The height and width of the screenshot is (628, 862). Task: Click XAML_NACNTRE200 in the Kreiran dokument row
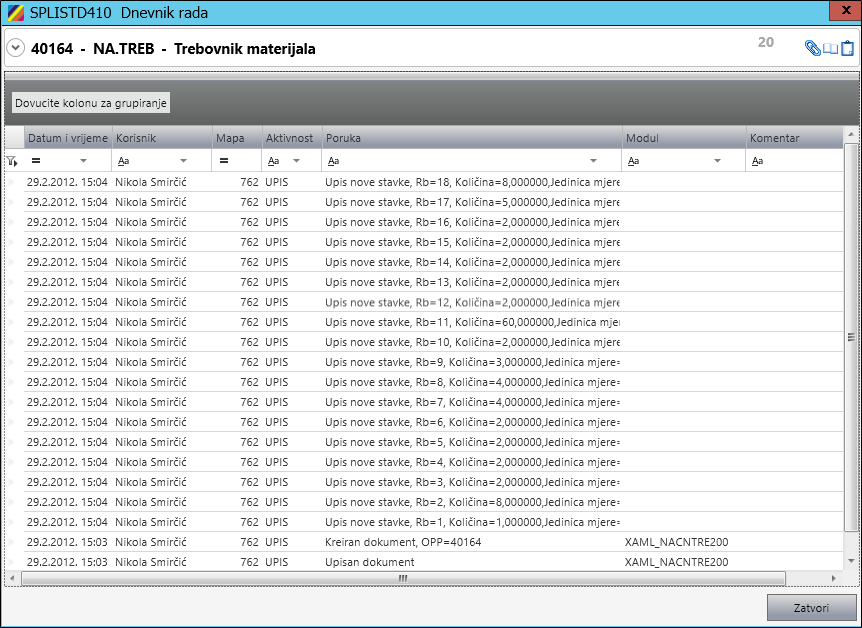coord(676,542)
